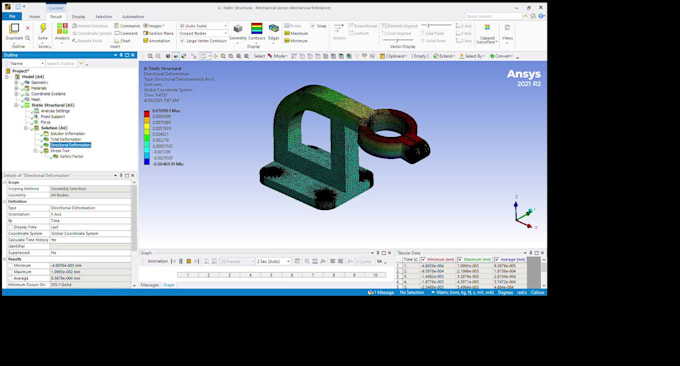
Task: Select Safety Factor in the tree
Action: click(72, 157)
